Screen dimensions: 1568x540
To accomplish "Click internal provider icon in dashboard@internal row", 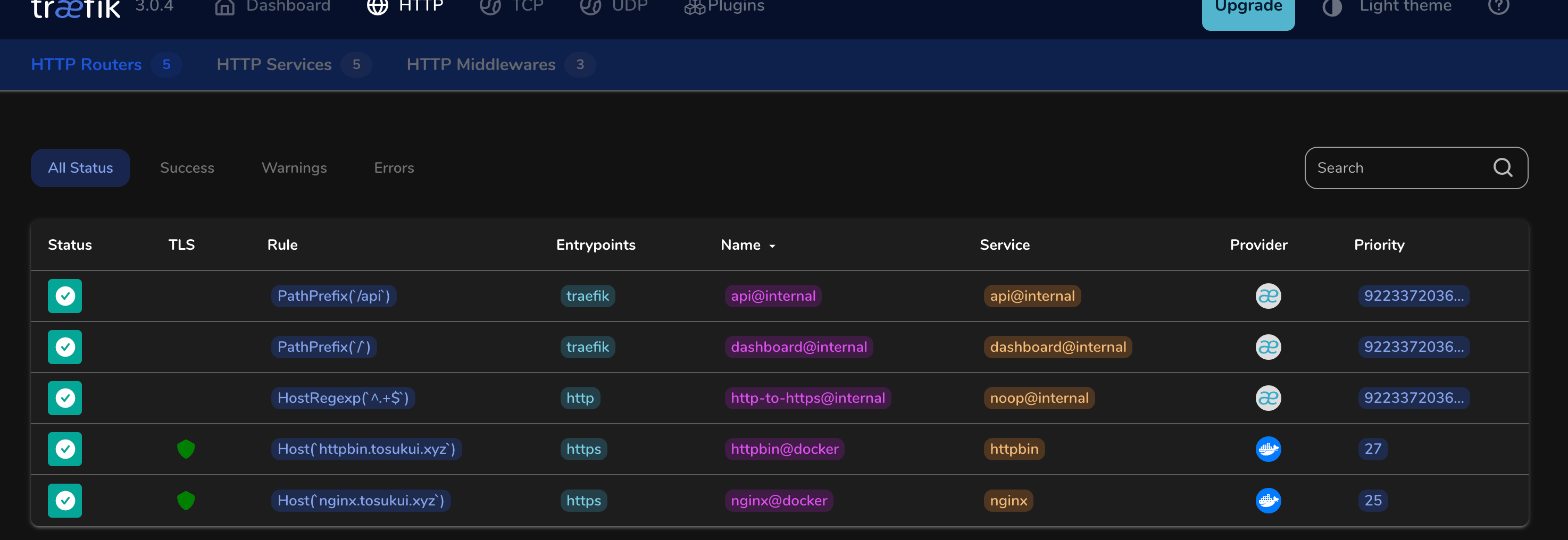I will tap(1269, 347).
